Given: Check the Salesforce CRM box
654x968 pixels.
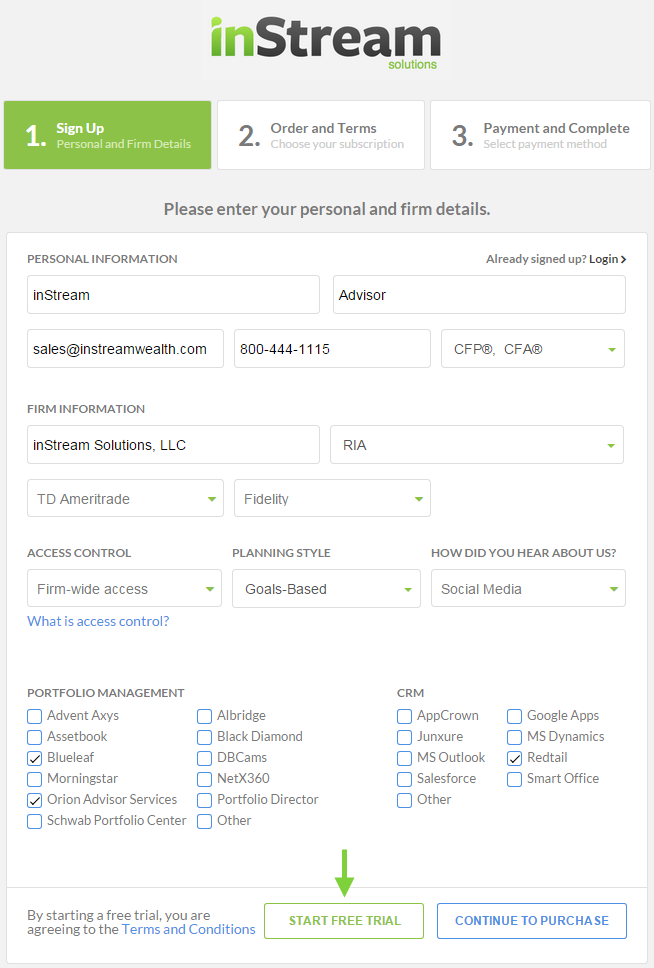Looking at the screenshot, I should click(x=405, y=779).
